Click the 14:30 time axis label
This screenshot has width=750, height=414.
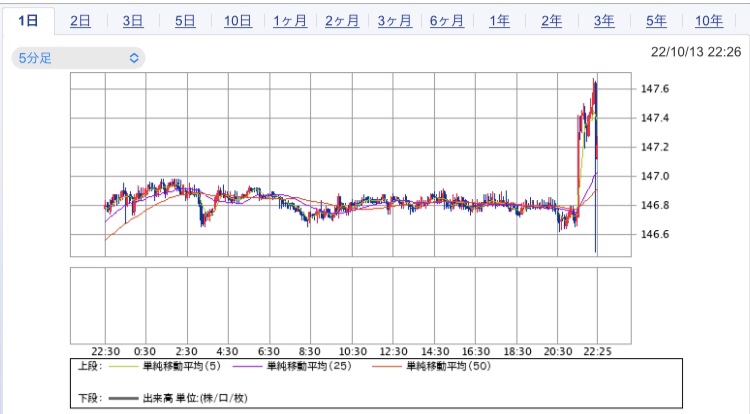coord(435,352)
